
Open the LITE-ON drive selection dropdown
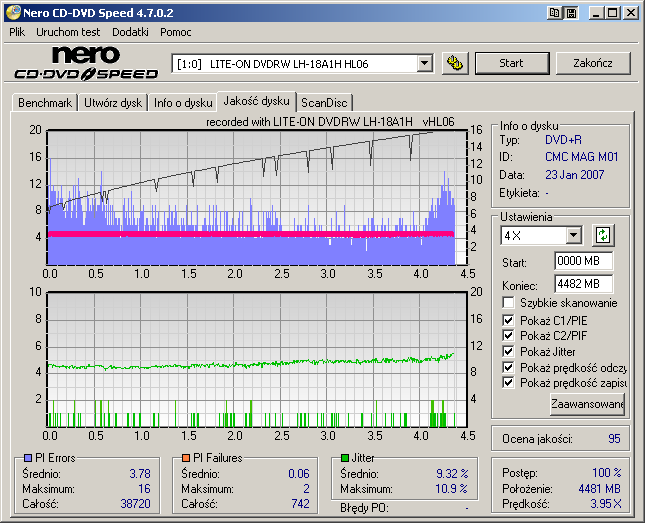(x=424, y=63)
